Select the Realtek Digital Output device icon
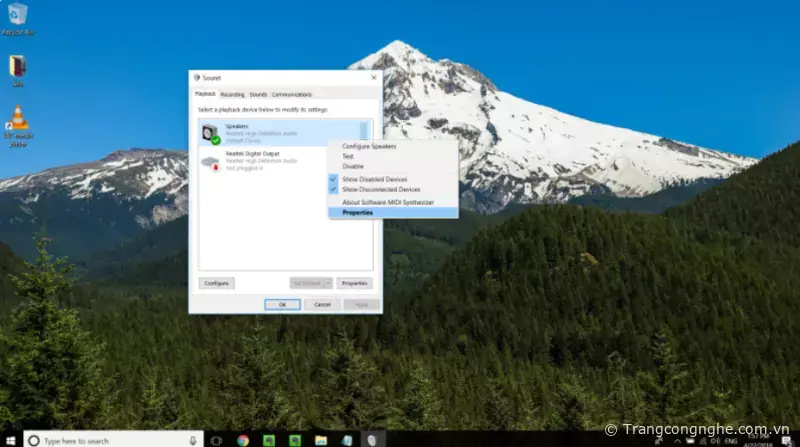 [x=210, y=161]
